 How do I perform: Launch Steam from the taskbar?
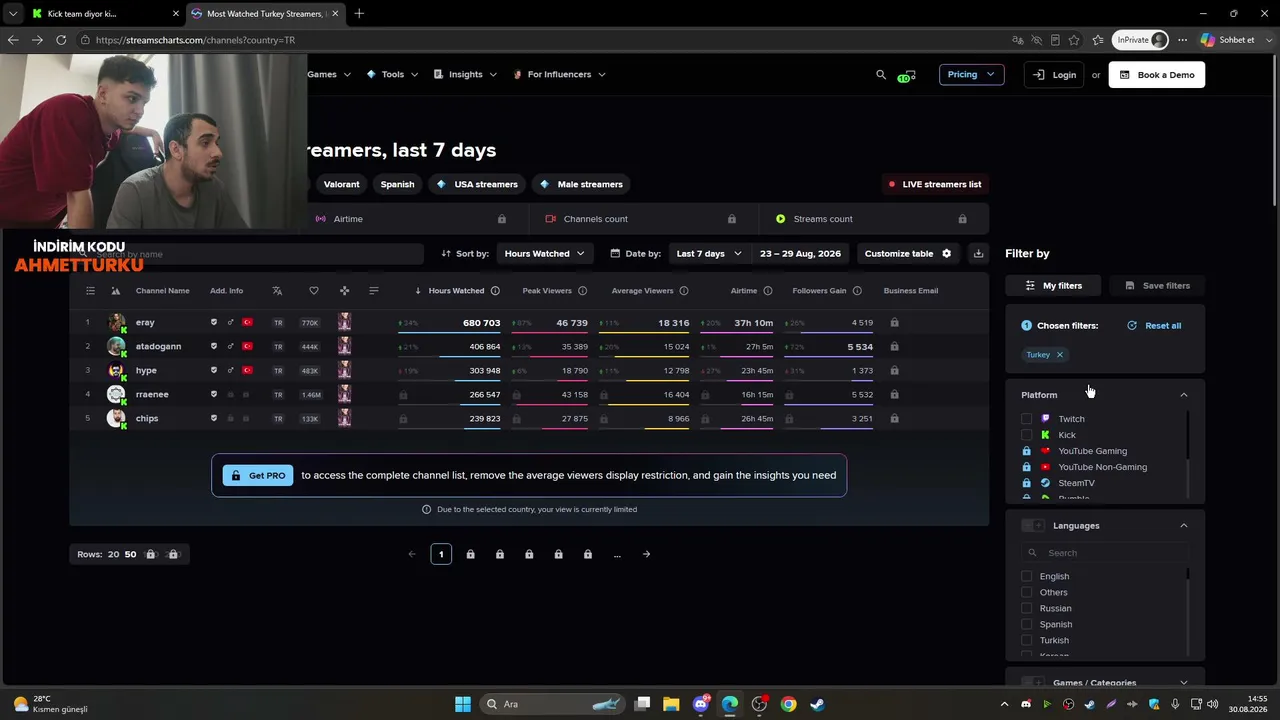817,704
